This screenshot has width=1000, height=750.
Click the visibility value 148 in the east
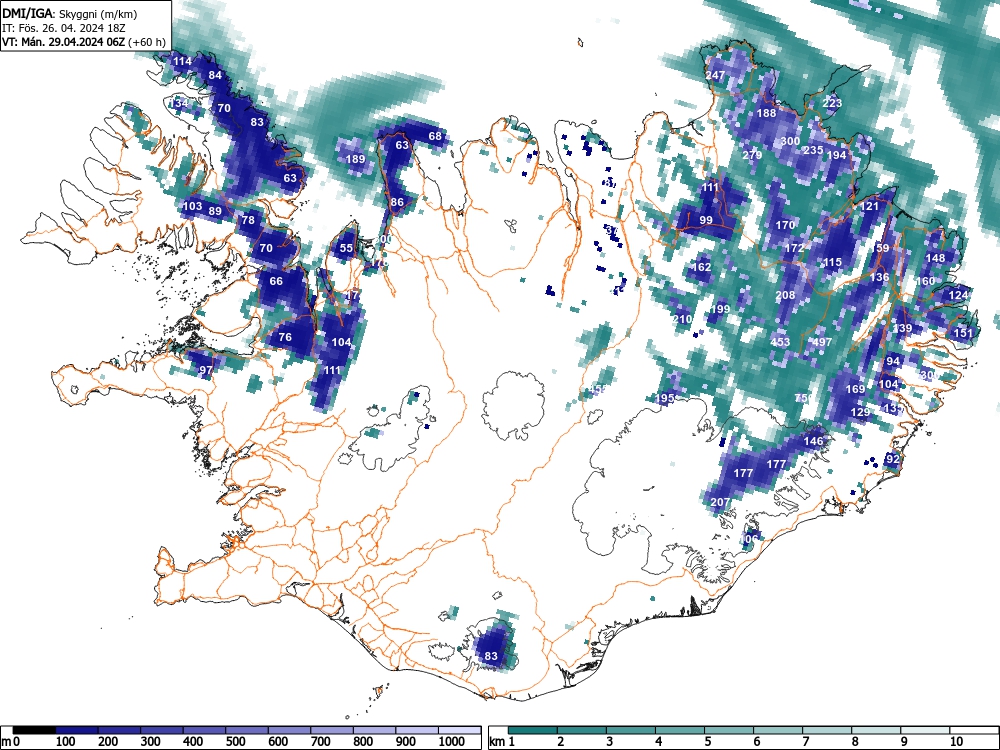[936, 258]
